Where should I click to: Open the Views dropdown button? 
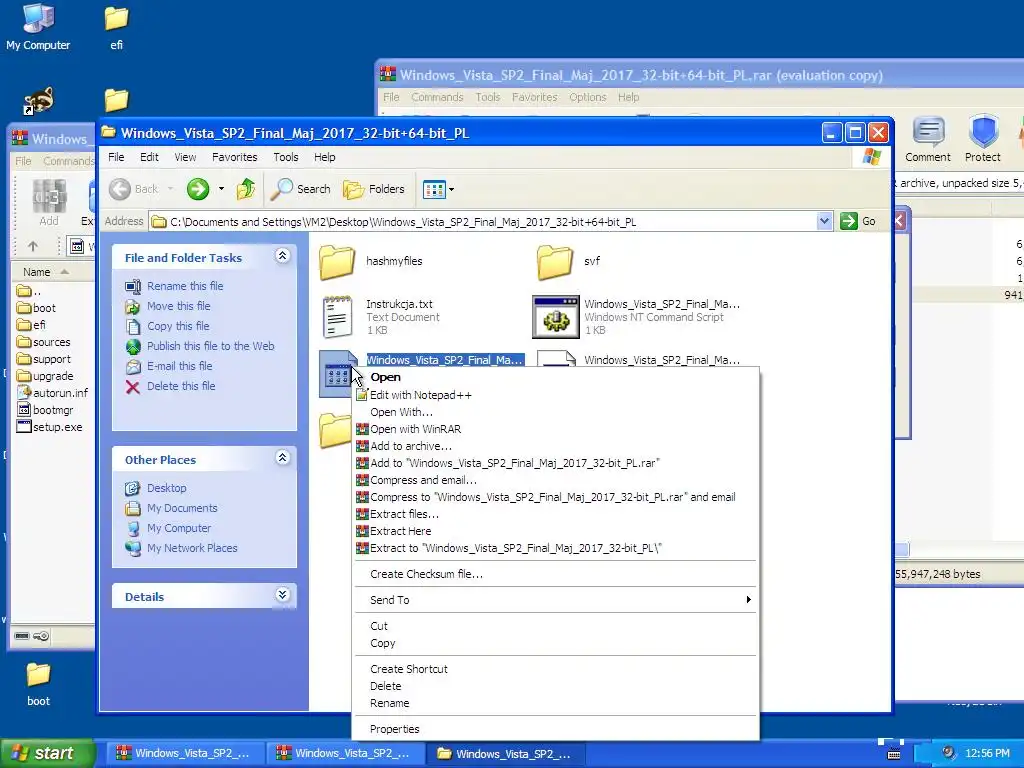(438, 189)
